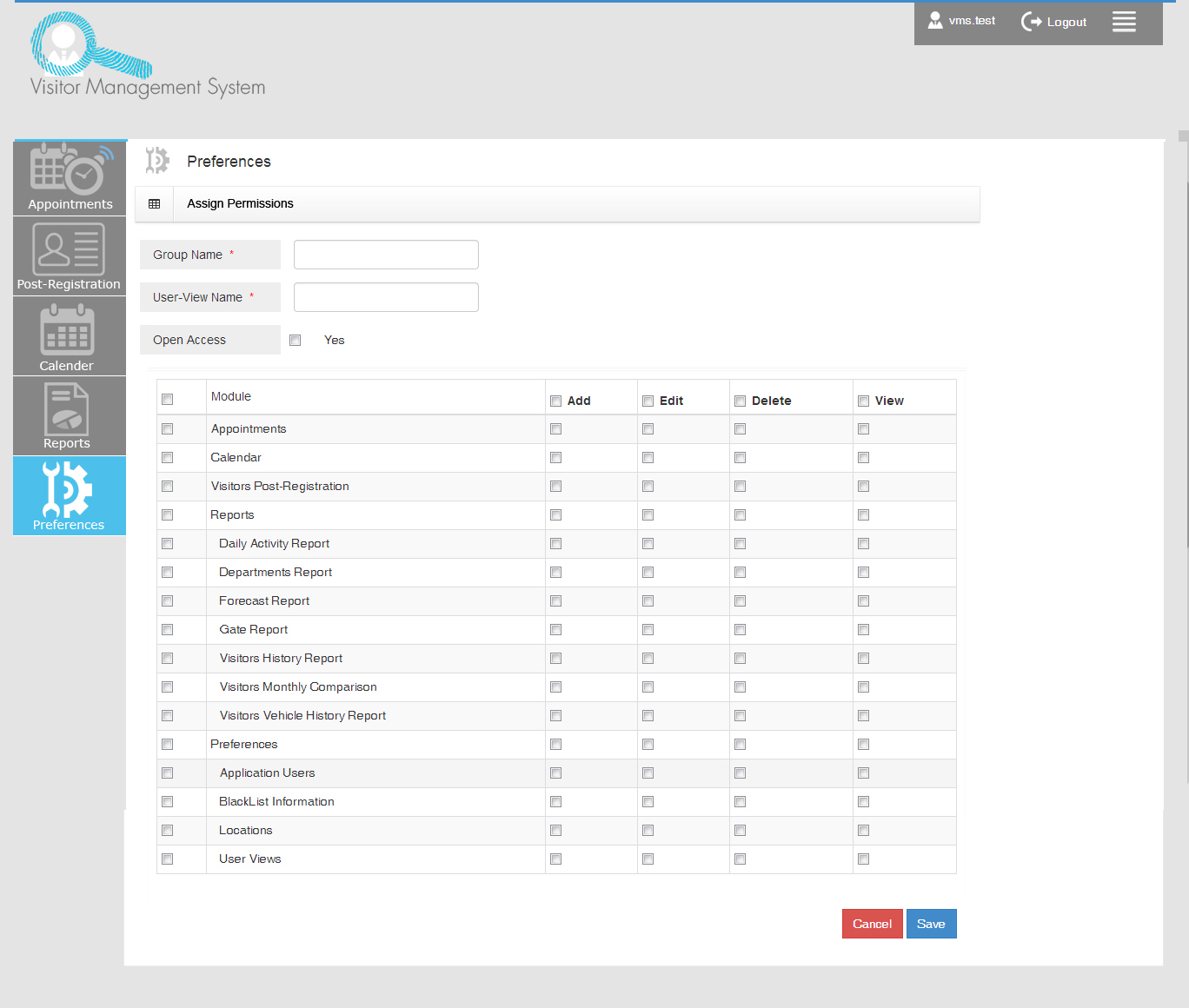Viewport: 1189px width, 1008px height.
Task: Tick the User Views row selection checkbox
Action: point(168,859)
